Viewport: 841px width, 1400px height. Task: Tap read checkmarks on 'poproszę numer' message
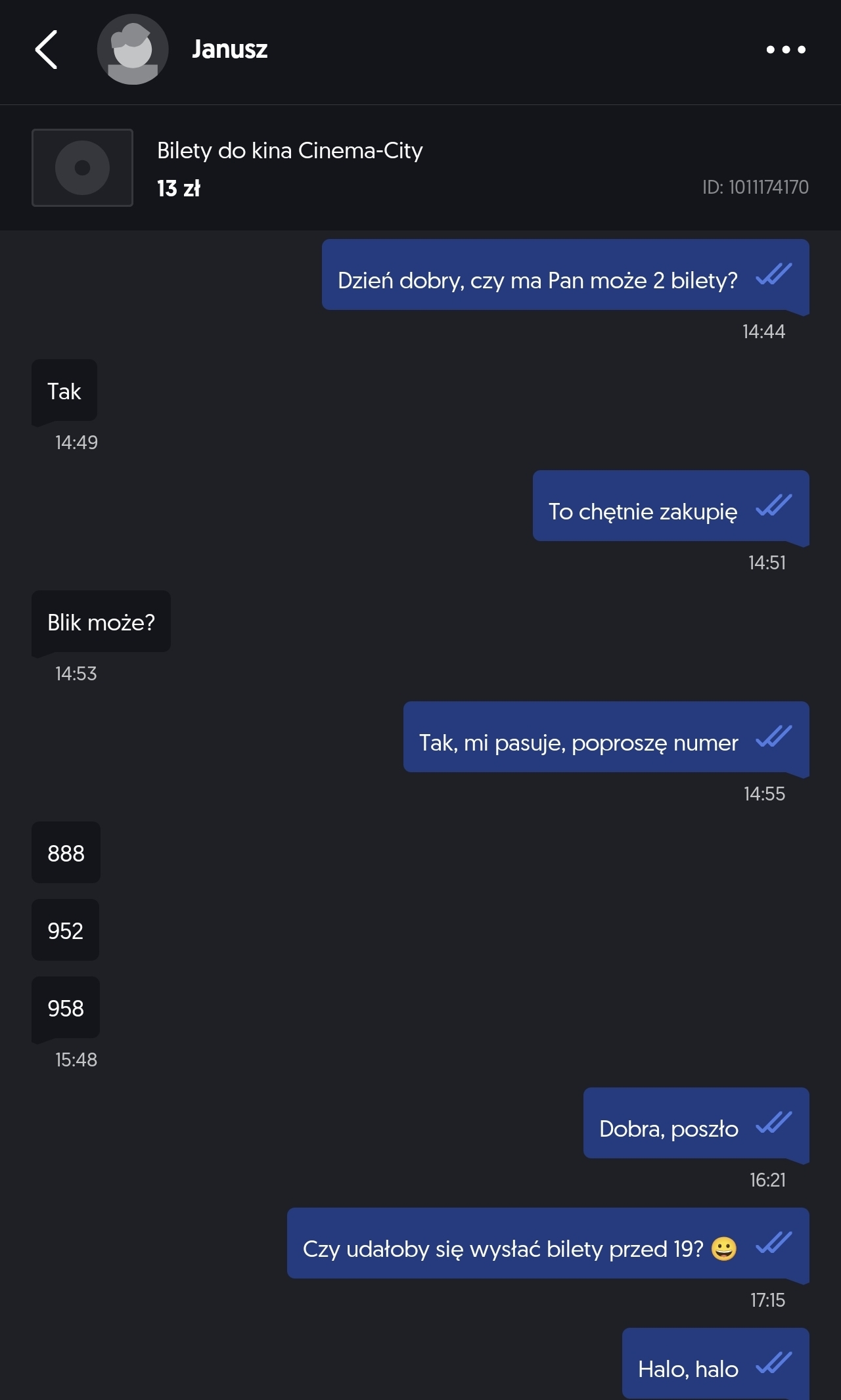point(773,736)
